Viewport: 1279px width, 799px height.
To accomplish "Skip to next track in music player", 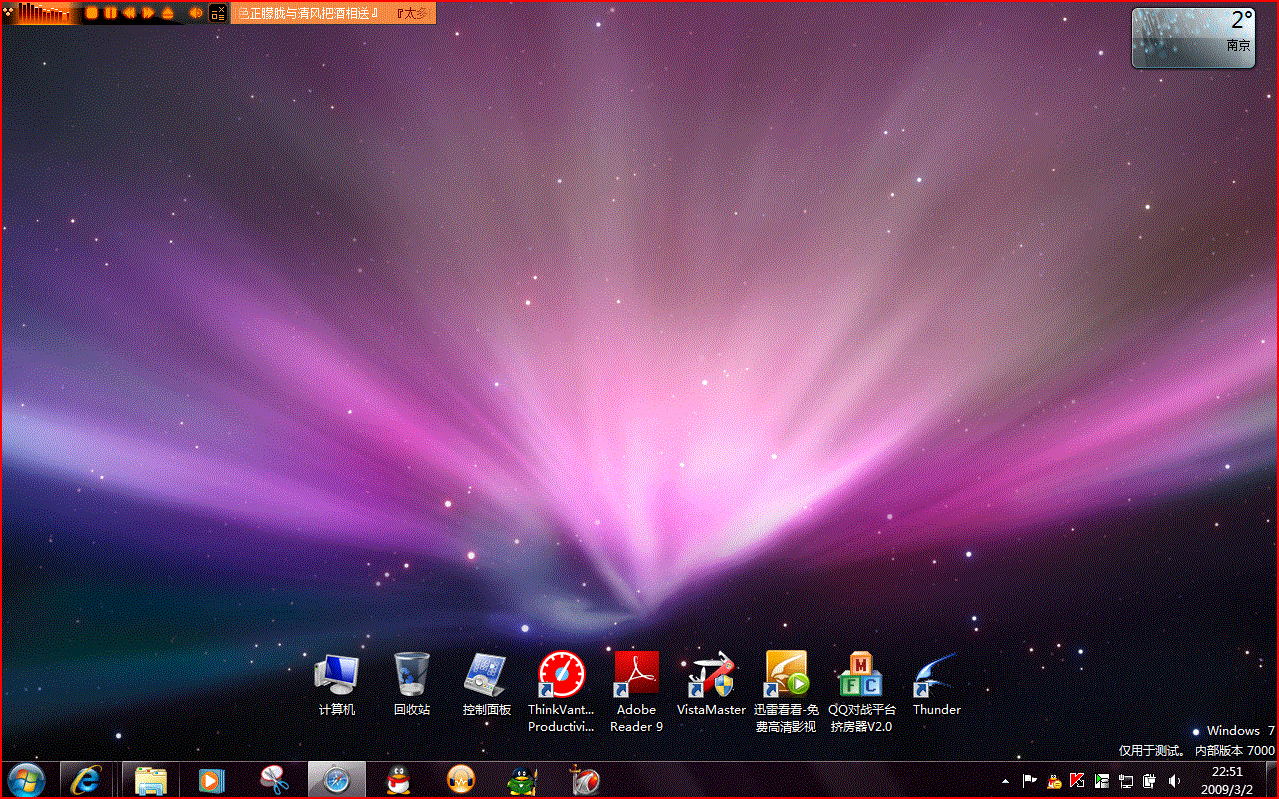I will (x=148, y=13).
